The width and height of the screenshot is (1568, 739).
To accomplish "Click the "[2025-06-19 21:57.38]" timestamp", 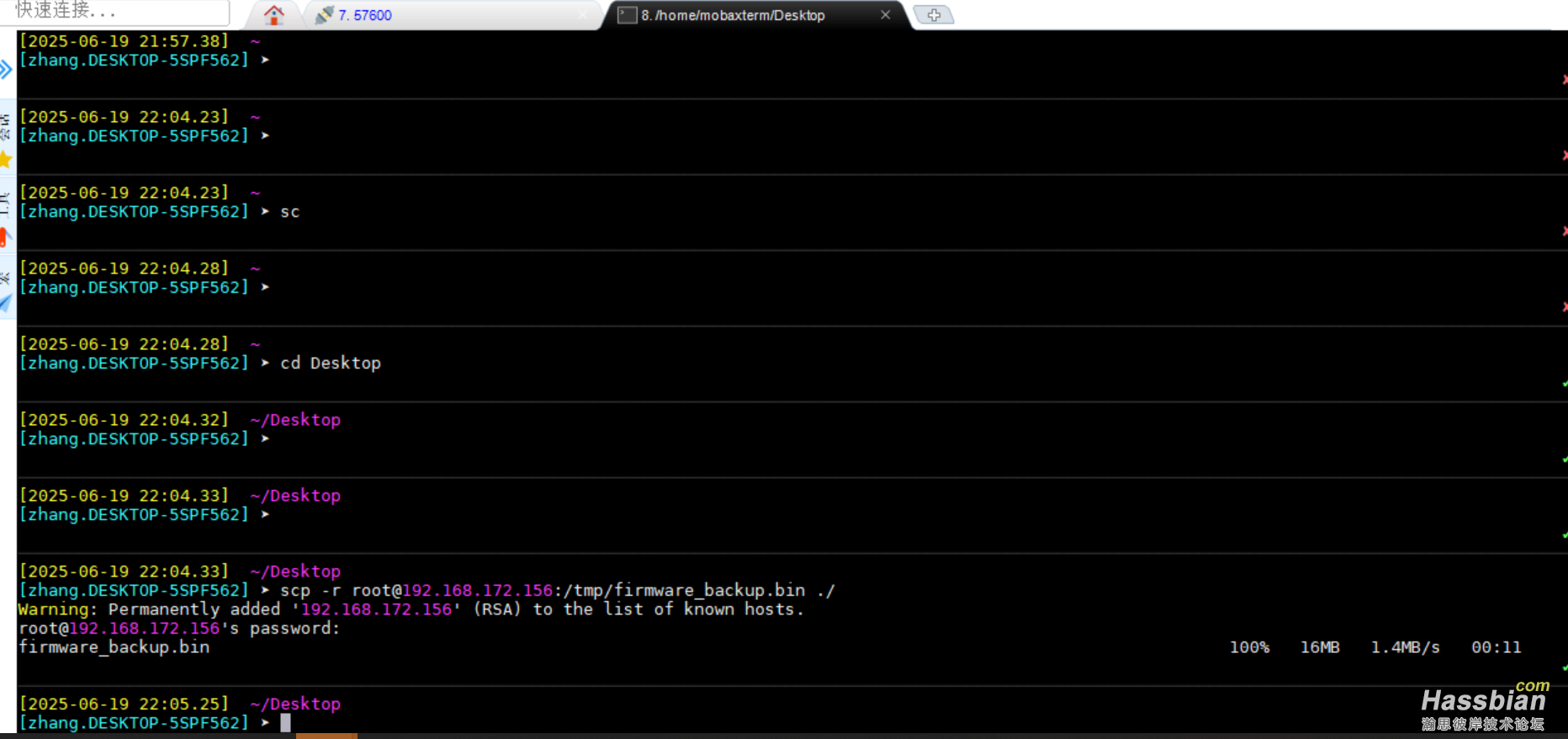I will (x=124, y=40).
